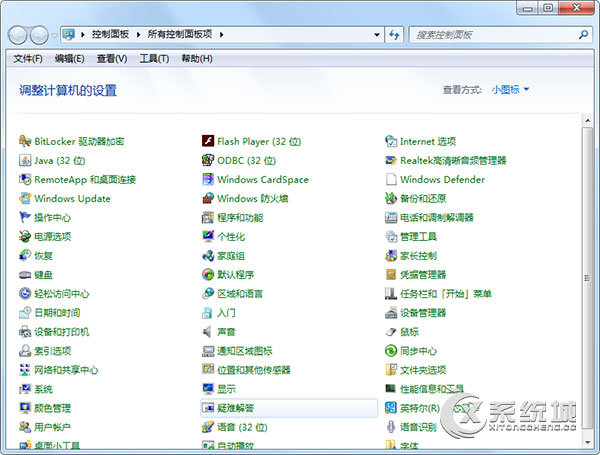The width and height of the screenshot is (600, 455).
Task: Open the 语音识别 item
Action: tap(411, 427)
